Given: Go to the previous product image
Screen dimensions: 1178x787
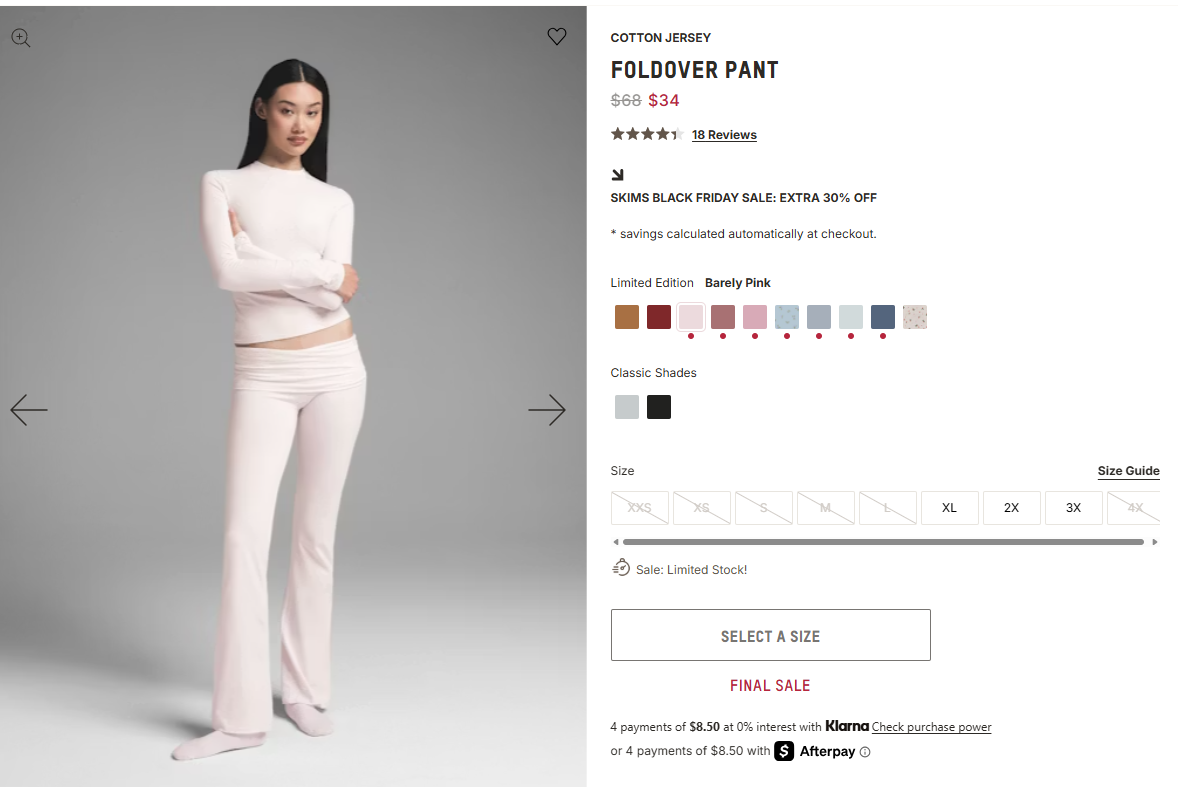Looking at the screenshot, I should tap(29, 410).
